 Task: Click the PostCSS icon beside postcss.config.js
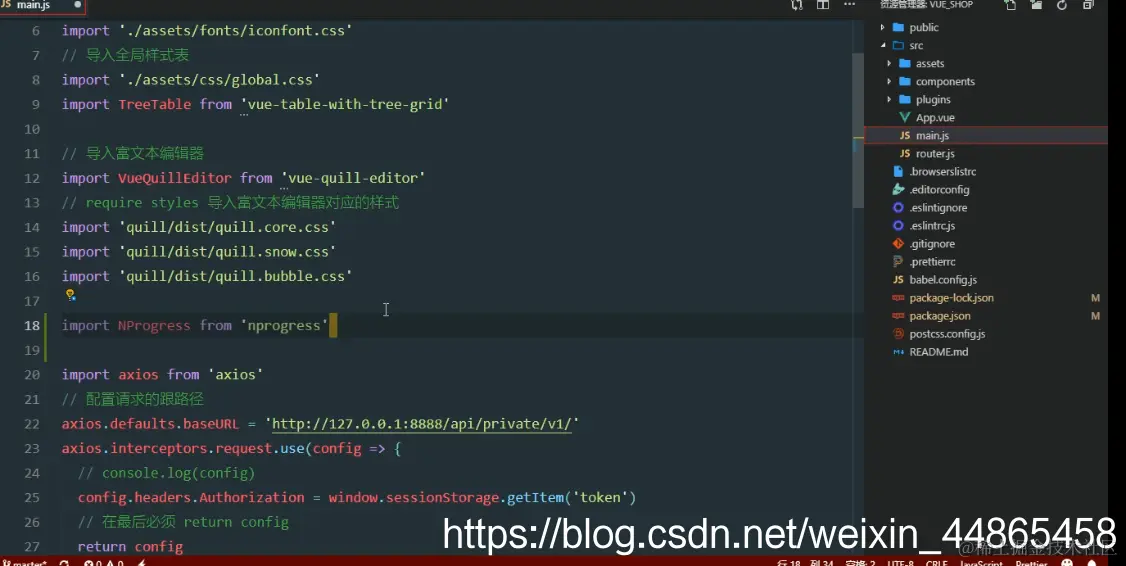tap(898, 333)
